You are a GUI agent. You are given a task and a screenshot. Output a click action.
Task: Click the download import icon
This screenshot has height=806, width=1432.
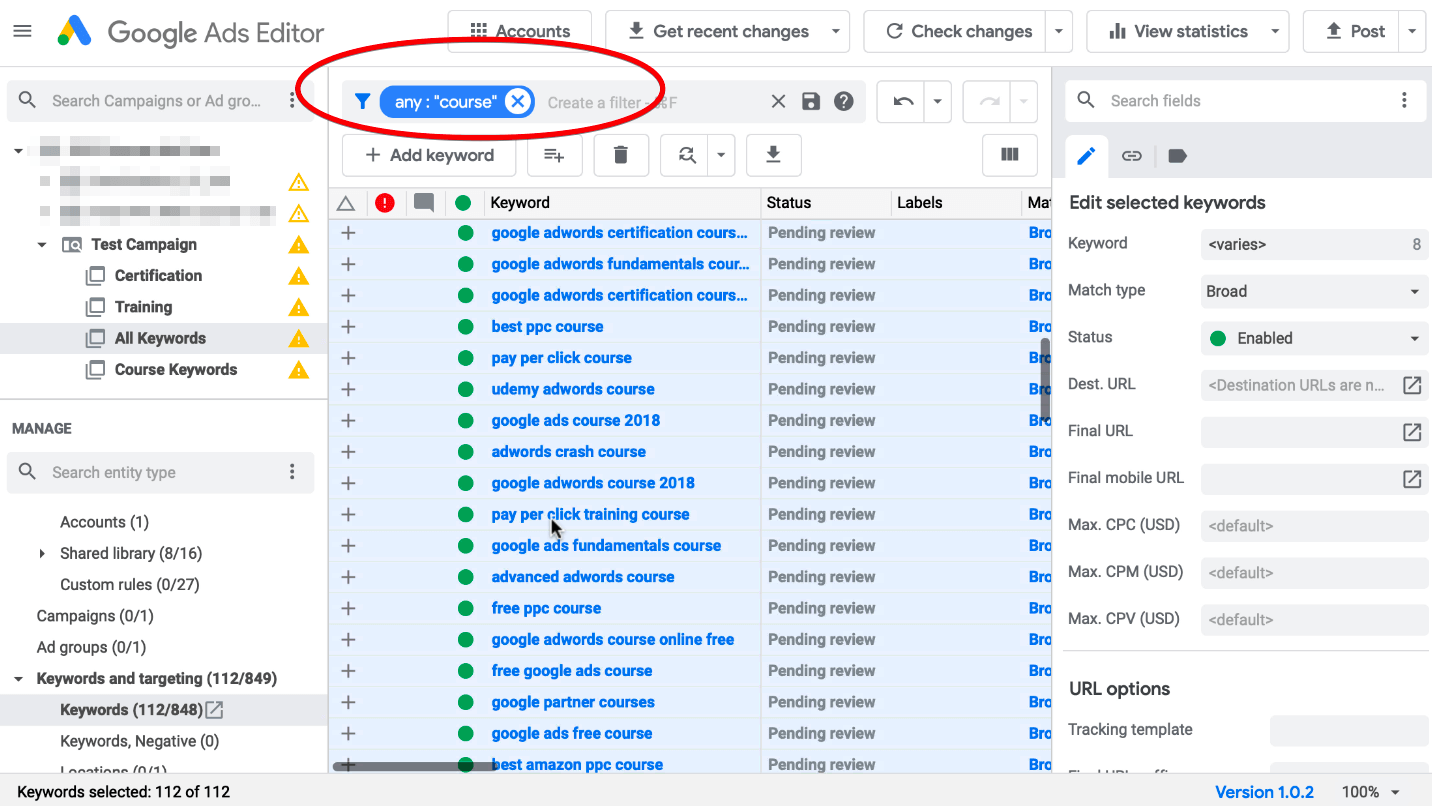[773, 155]
